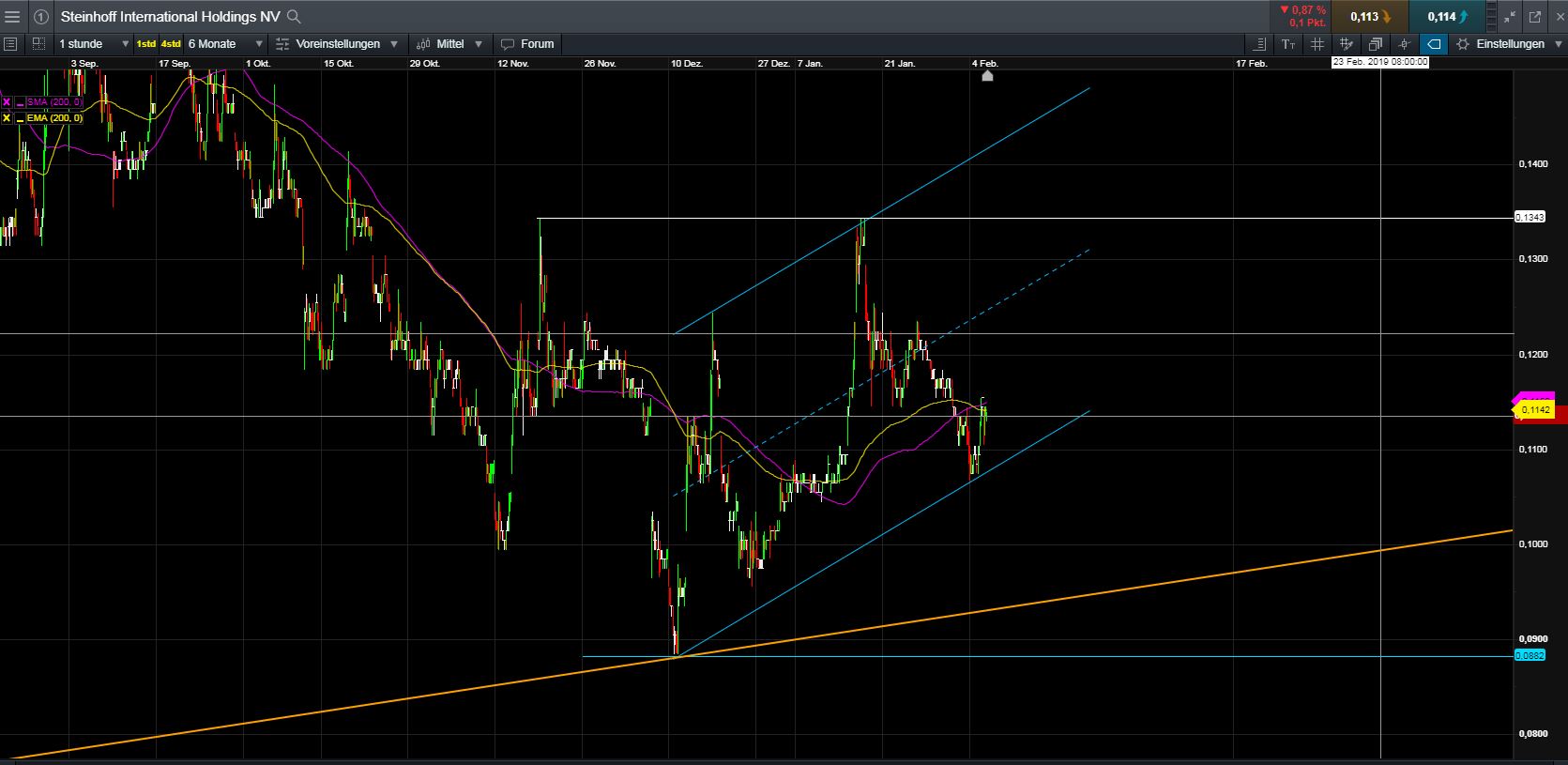Select the 0.1343 price line label
This screenshot has width=1568, height=765.
[1530, 217]
